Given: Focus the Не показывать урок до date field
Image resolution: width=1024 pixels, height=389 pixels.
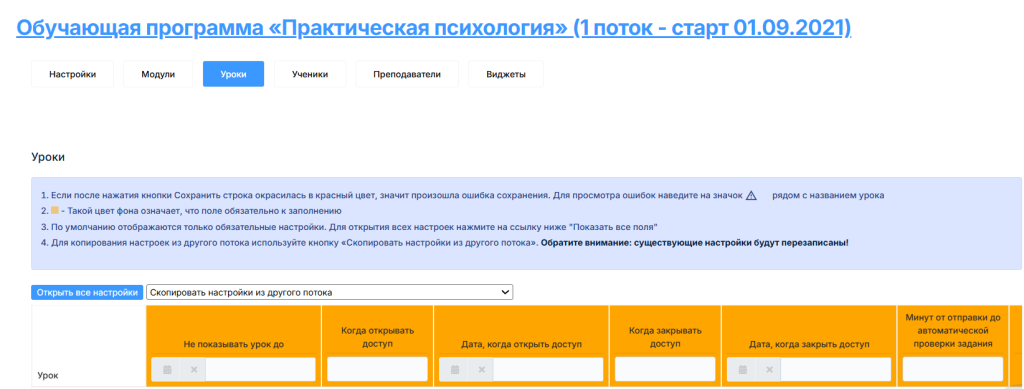Looking at the screenshot, I should [x=260, y=369].
